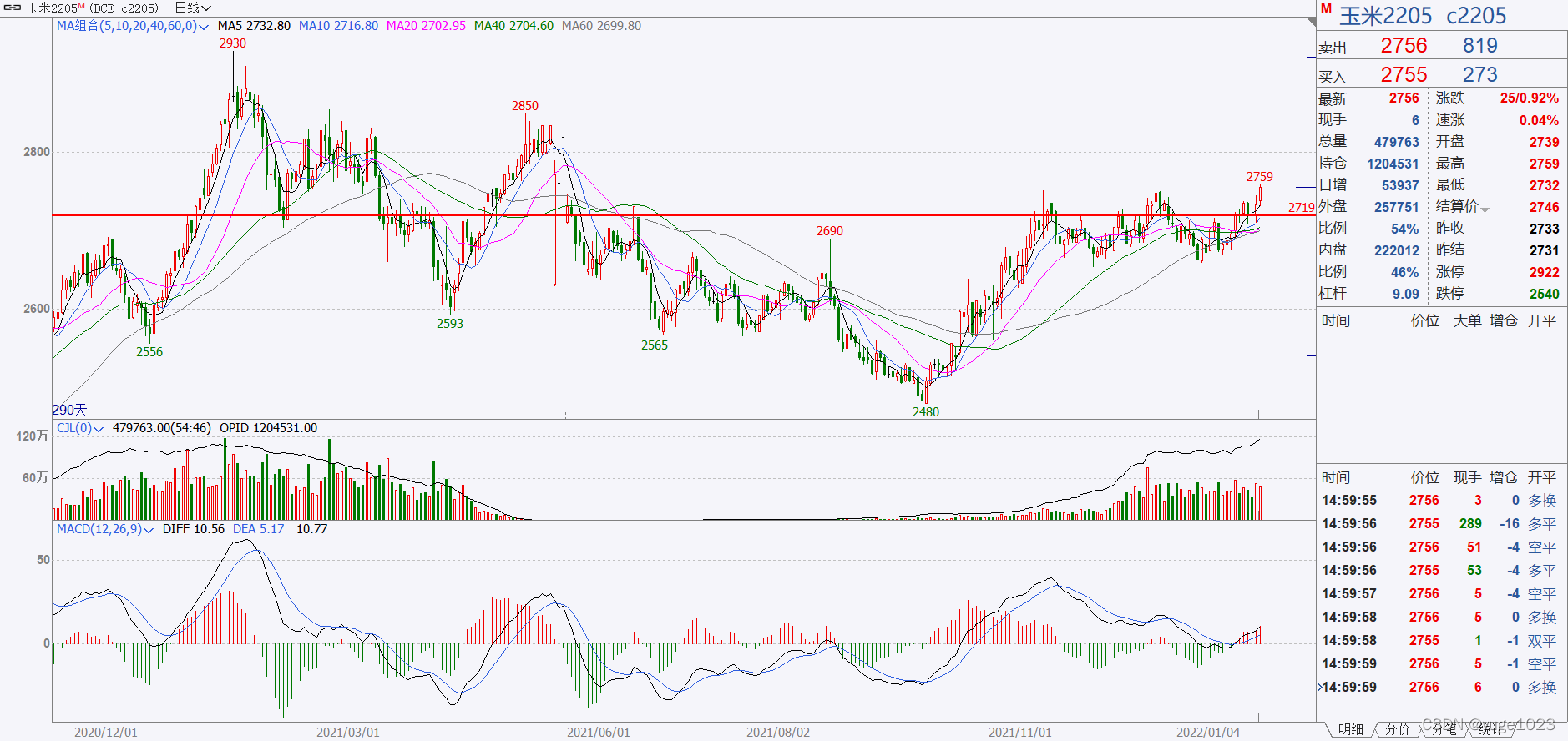Screen dimensions: 1568x741
Task: Select the 14:59:57 trade row
Action: [x=1440, y=594]
